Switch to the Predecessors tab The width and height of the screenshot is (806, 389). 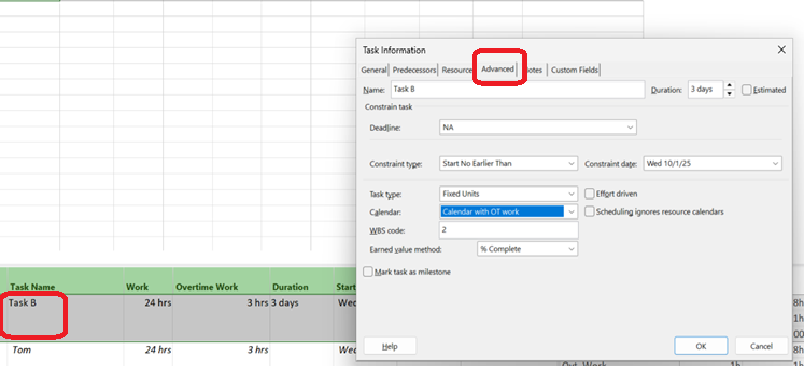coord(414,70)
